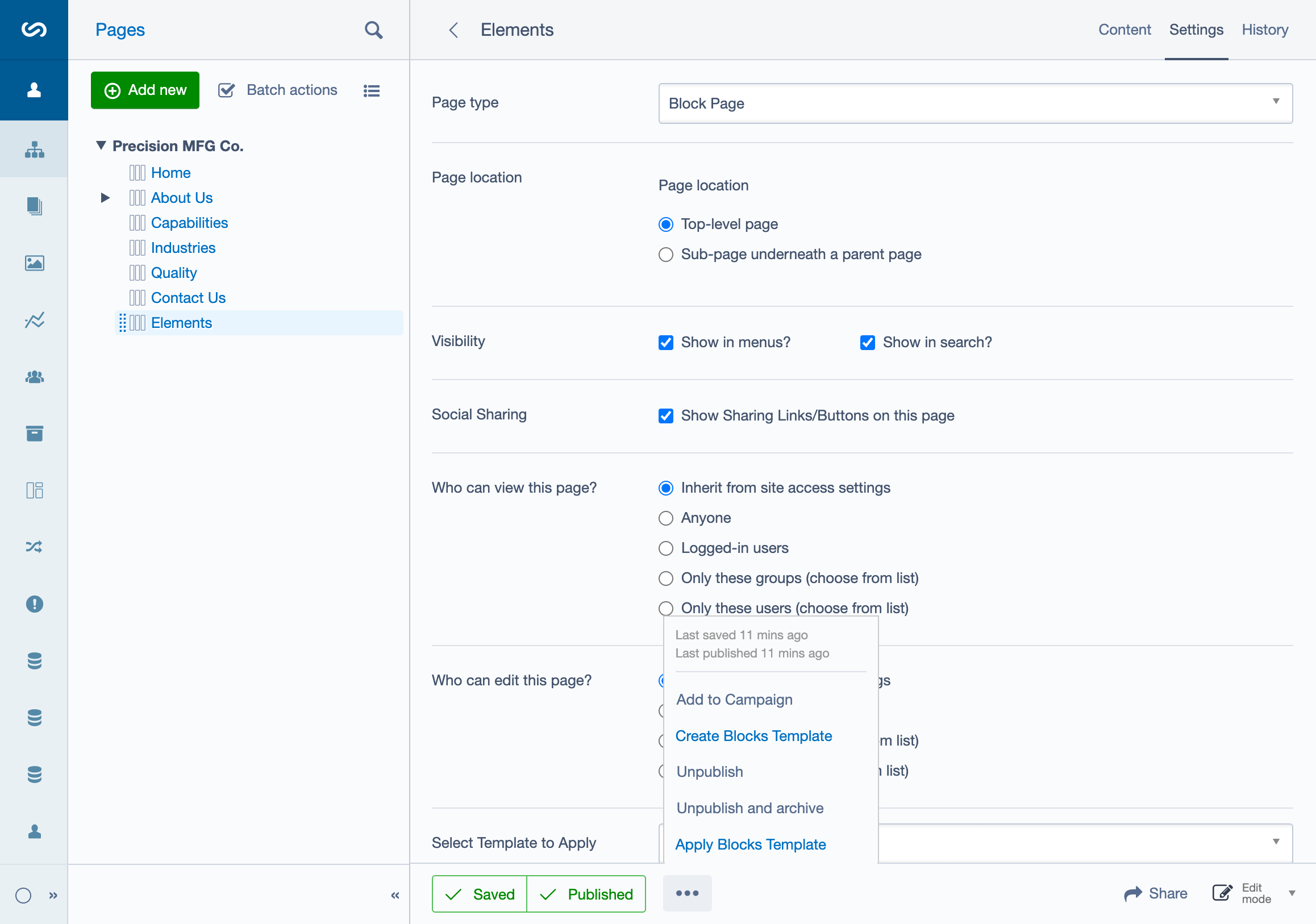
Task: Select Inherit from site access settings for viewing
Action: [x=665, y=488]
